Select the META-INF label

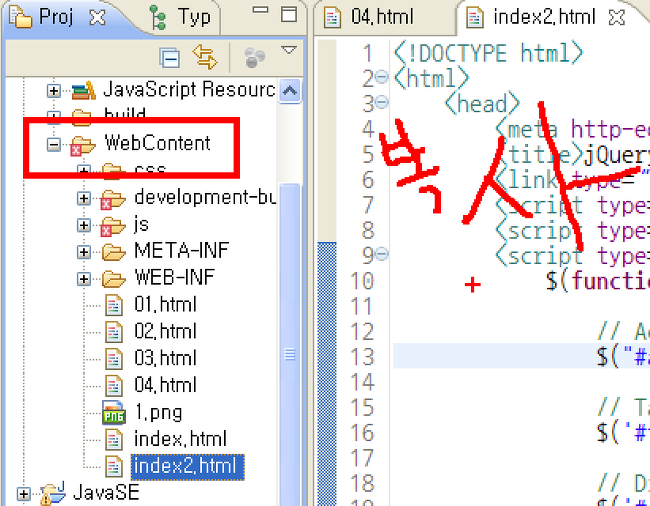pos(182,251)
